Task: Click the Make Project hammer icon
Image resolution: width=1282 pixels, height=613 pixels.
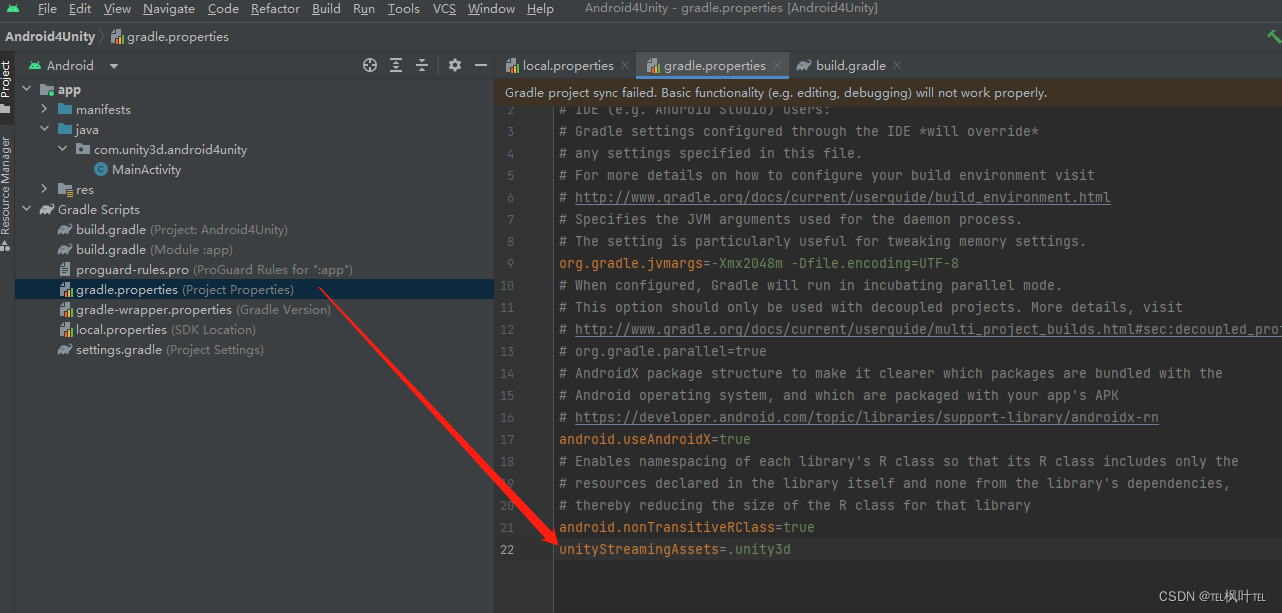Action: (1273, 37)
